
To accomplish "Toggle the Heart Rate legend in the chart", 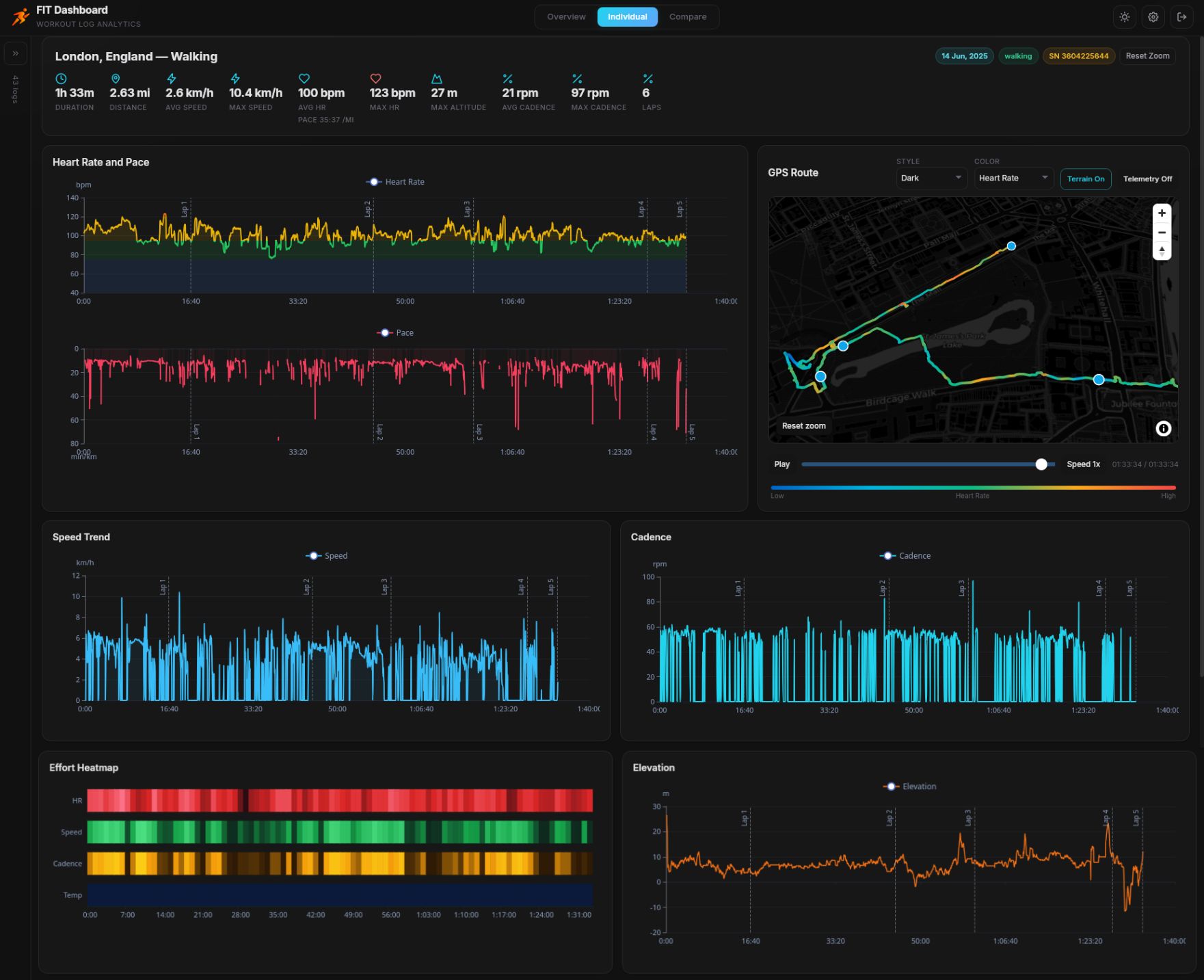I will 394,181.
